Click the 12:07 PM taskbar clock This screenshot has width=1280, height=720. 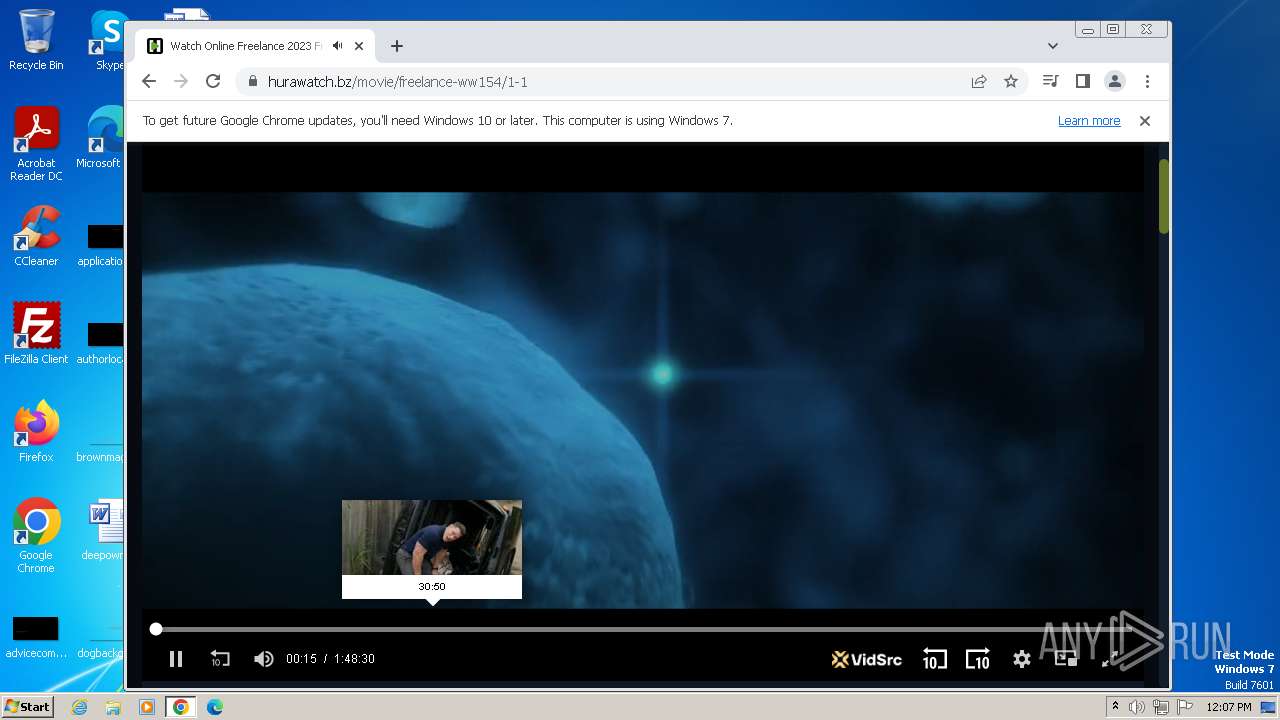[1229, 707]
